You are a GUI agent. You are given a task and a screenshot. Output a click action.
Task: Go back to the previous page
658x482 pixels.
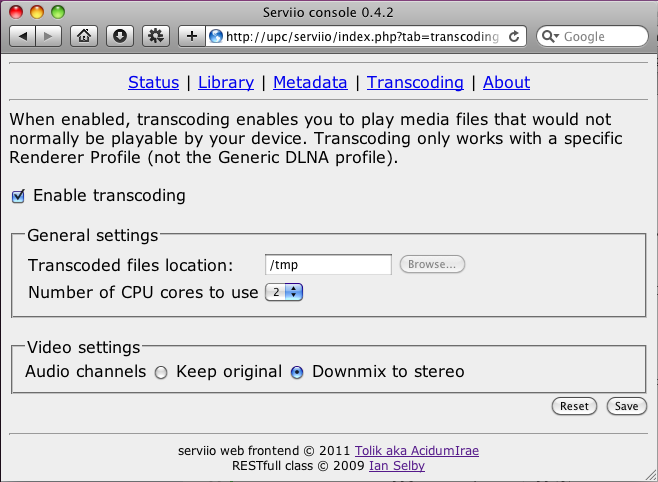point(23,37)
